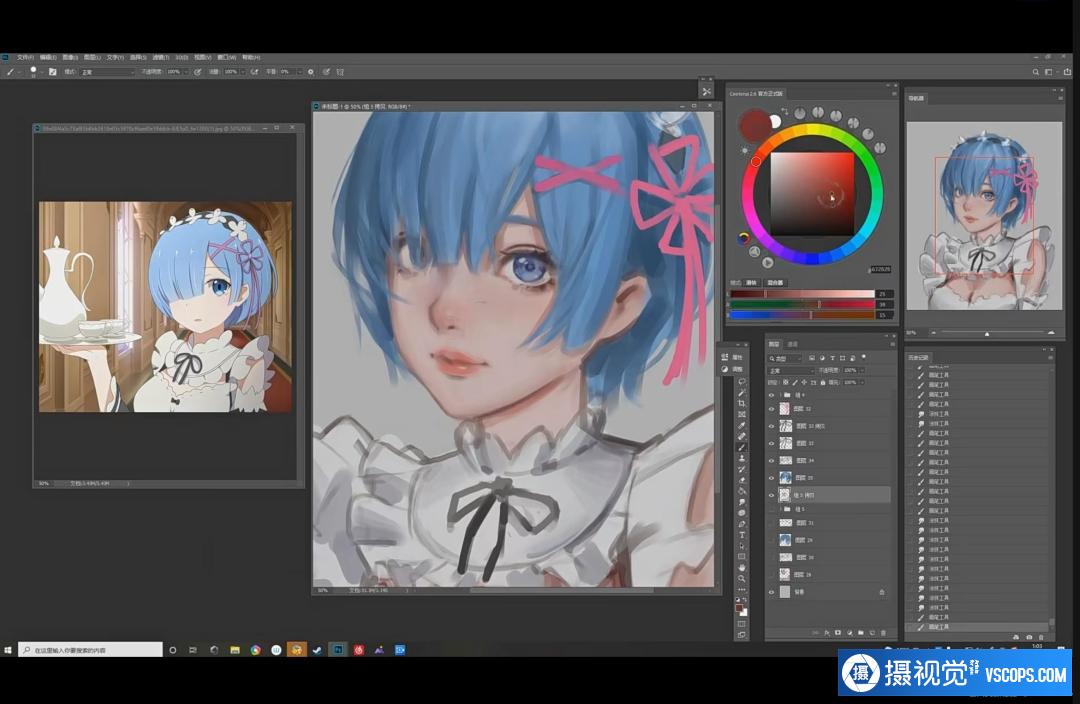The height and width of the screenshot is (704, 1080).
Task: Click the Quick Mask mode icon
Action: (742, 624)
